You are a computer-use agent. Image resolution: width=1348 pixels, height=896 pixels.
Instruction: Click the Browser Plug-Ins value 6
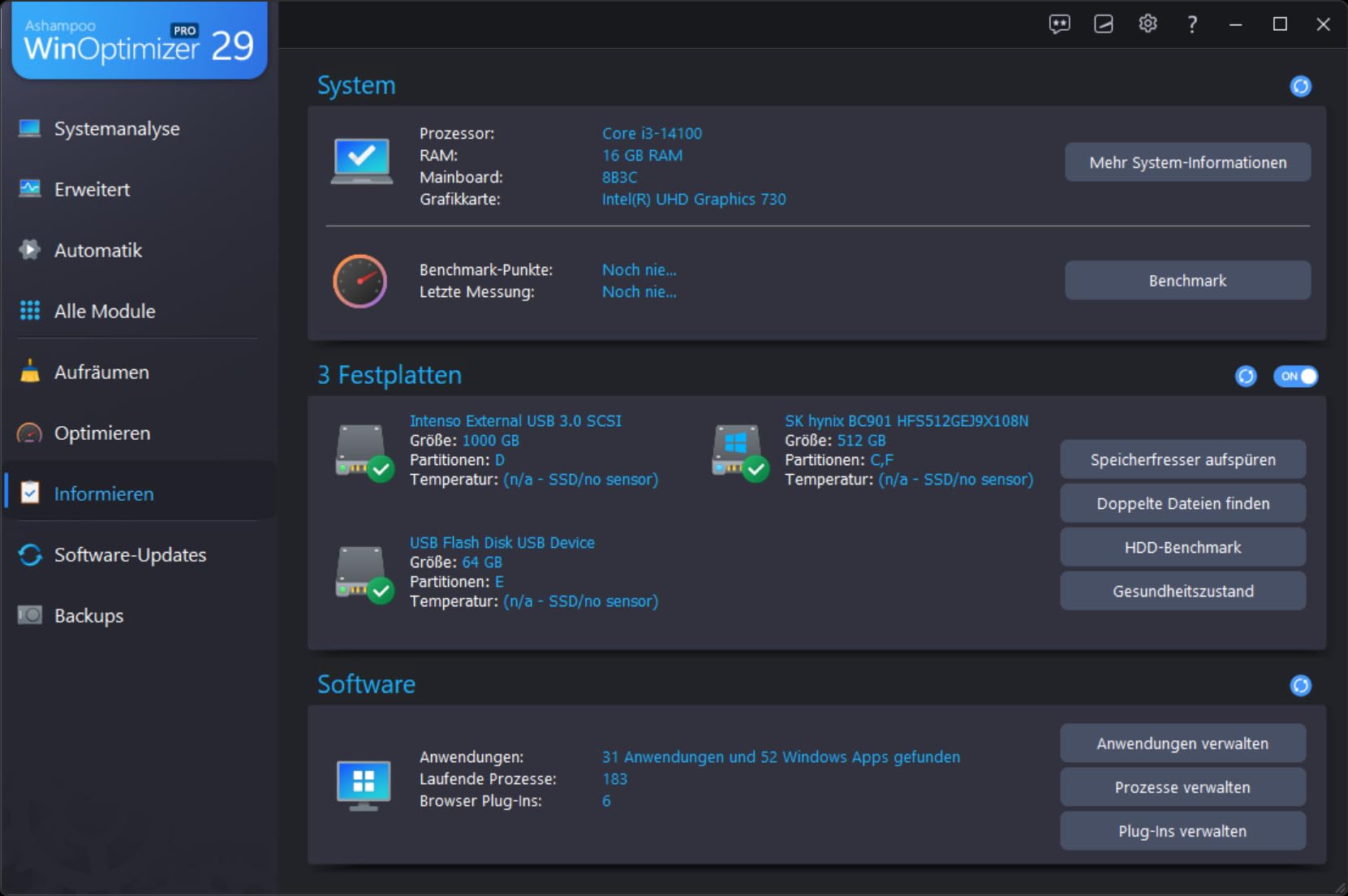(606, 801)
